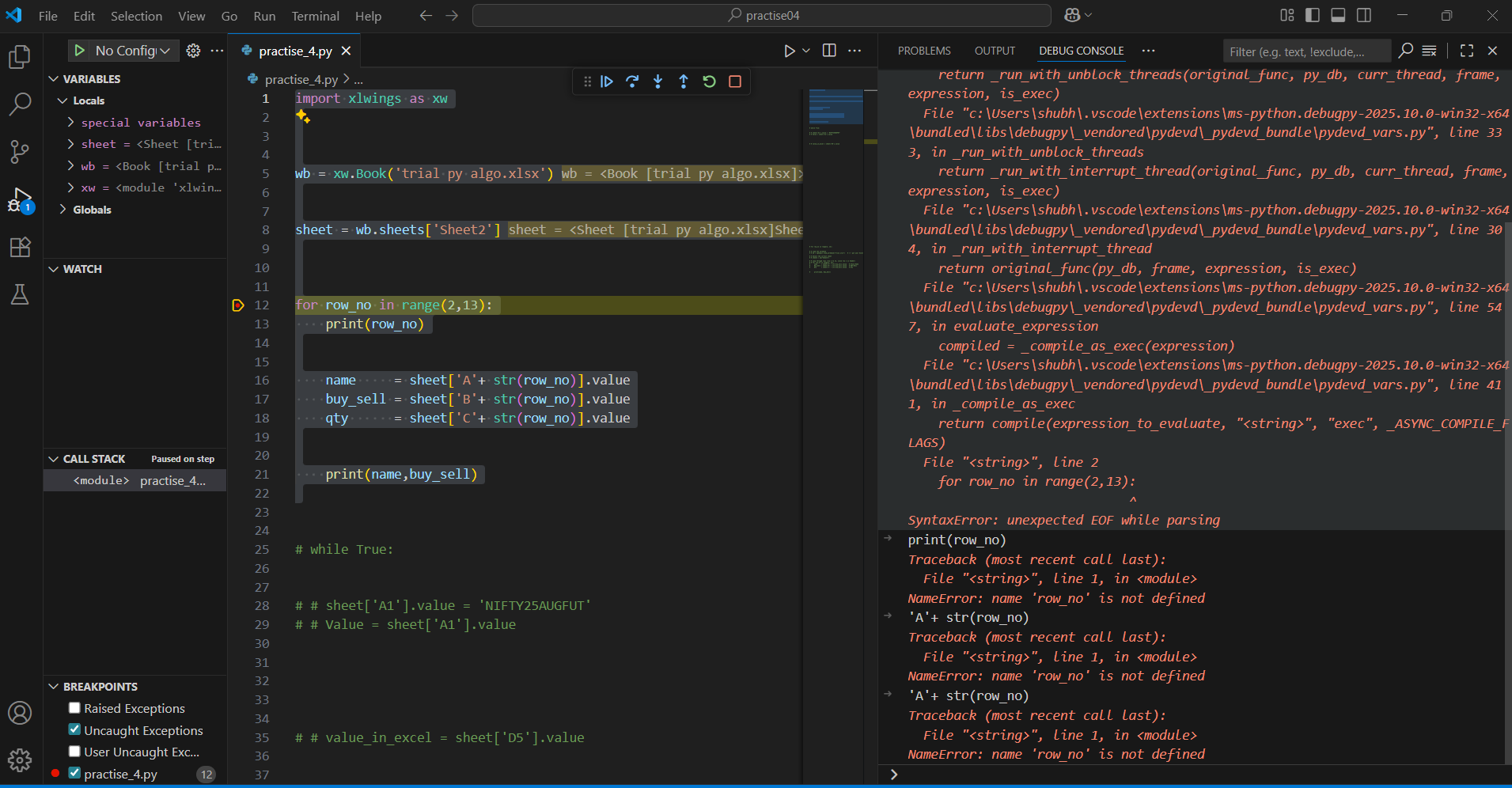Viewport: 1512px width, 788px height.
Task: Enable the Raised Exceptions breakpoint checkbox
Action: tap(74, 708)
